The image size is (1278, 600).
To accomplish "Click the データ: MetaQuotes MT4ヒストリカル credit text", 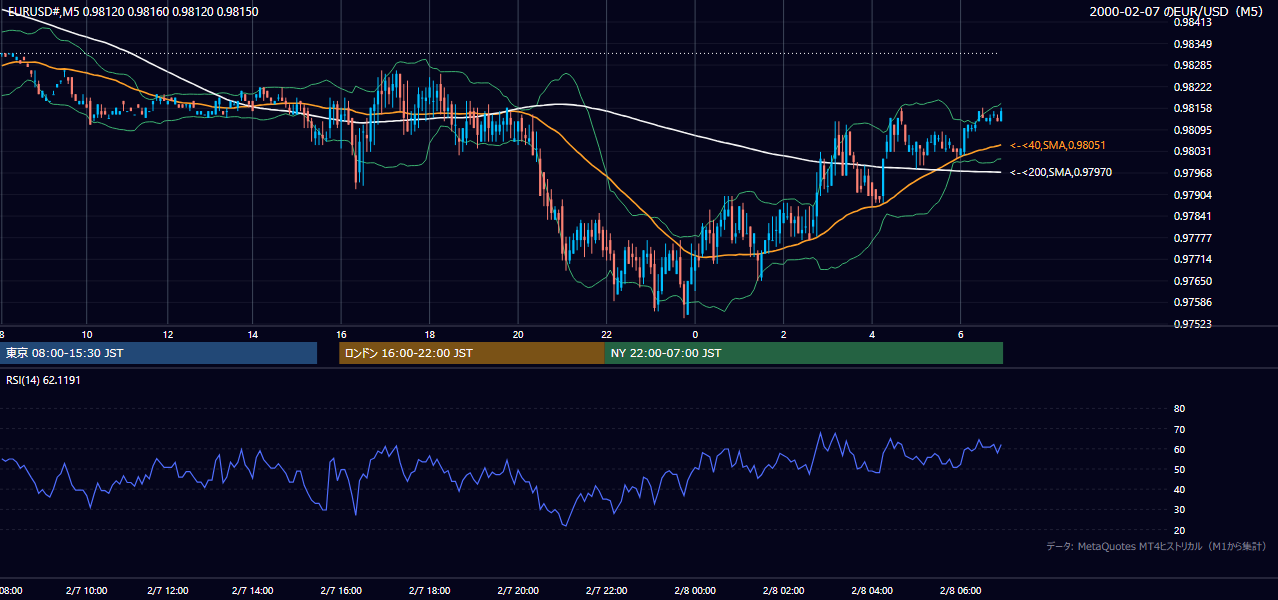I will [x=1156, y=546].
